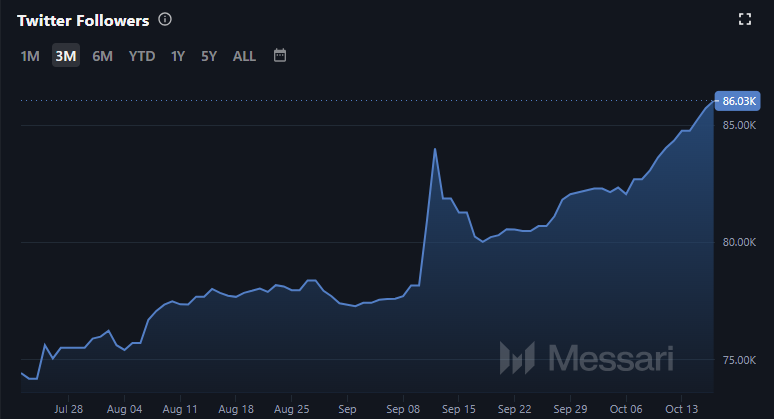Click the Twitter Followers chart title
This screenshot has width=774, height=419.
pyautogui.click(x=83, y=21)
